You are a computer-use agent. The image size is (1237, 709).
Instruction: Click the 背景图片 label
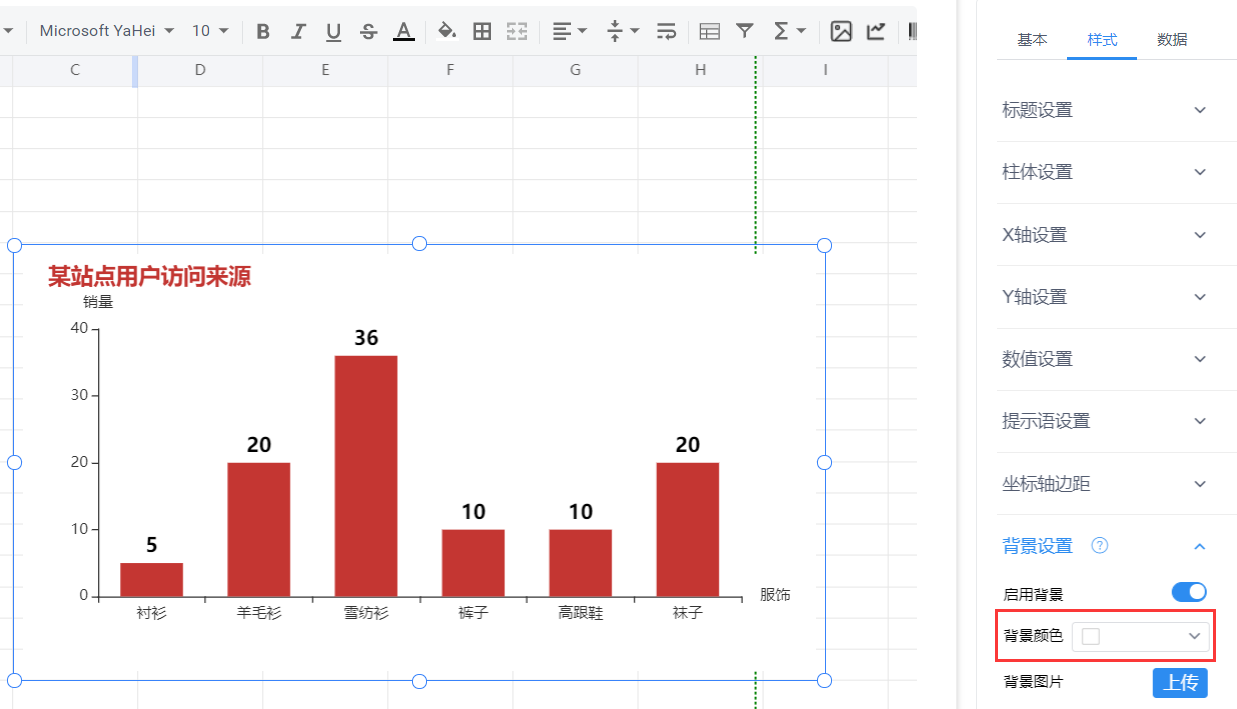click(1033, 682)
